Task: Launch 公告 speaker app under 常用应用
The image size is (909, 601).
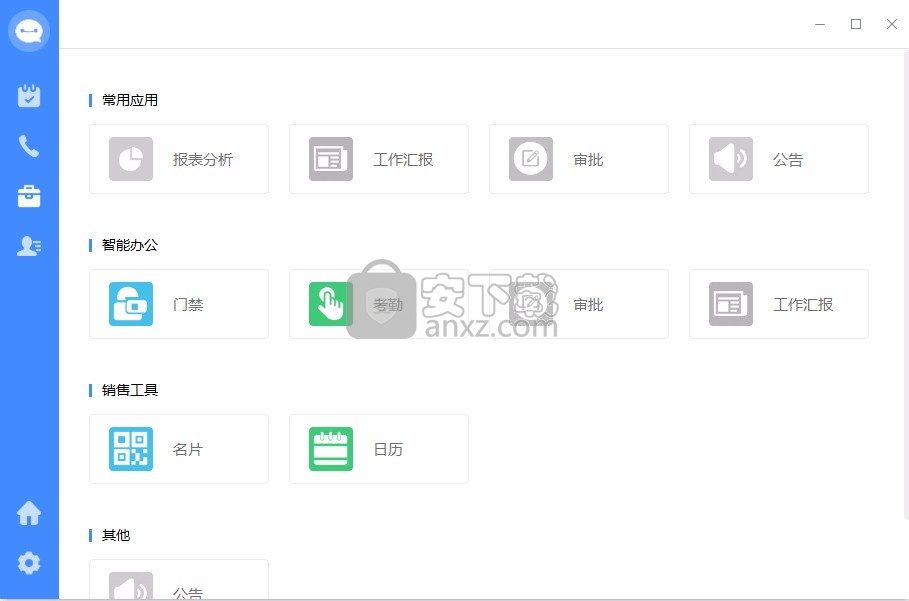Action: click(x=779, y=159)
